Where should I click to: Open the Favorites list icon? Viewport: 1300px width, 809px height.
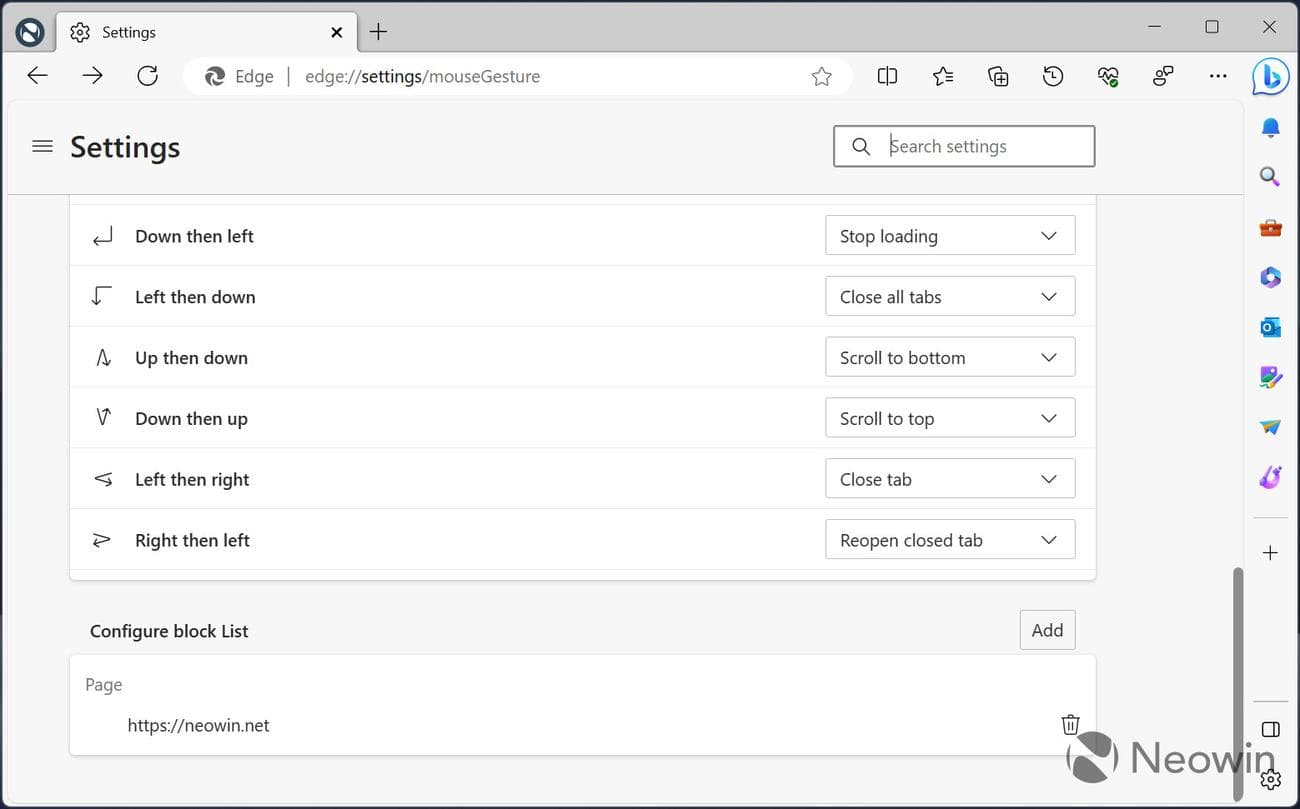pyautogui.click(x=943, y=76)
